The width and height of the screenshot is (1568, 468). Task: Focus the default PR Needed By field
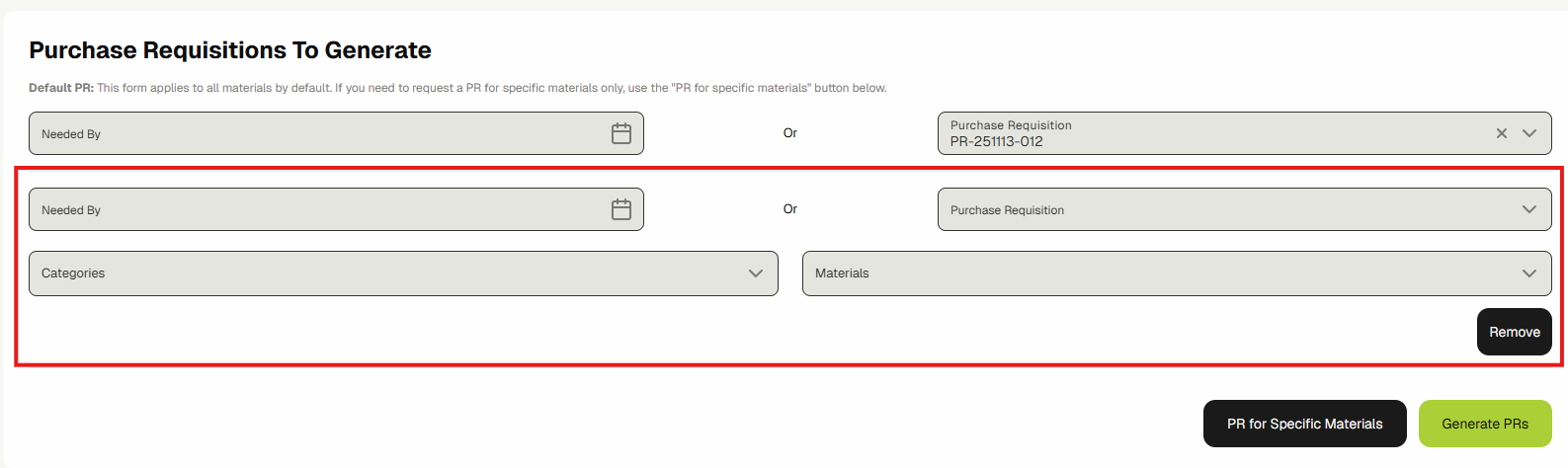(x=316, y=133)
